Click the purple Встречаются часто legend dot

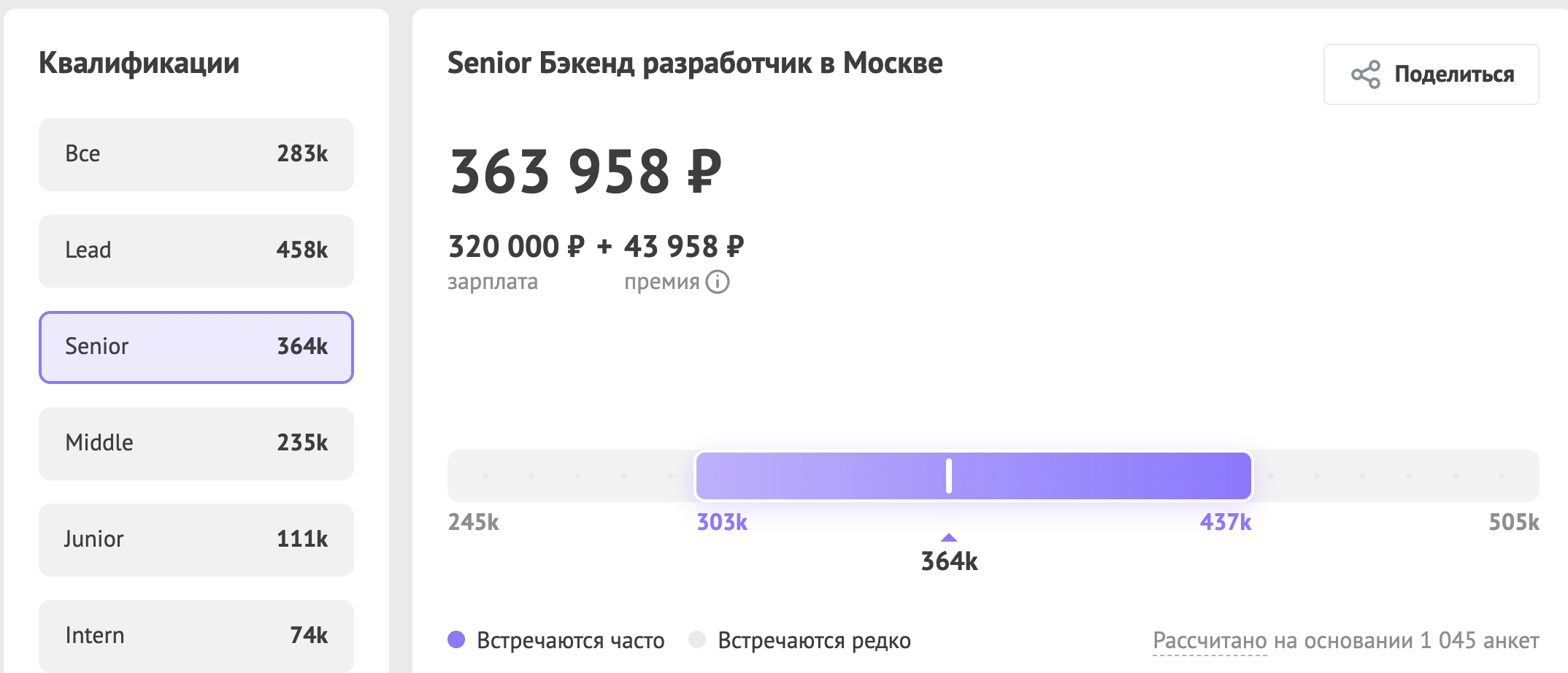click(456, 639)
